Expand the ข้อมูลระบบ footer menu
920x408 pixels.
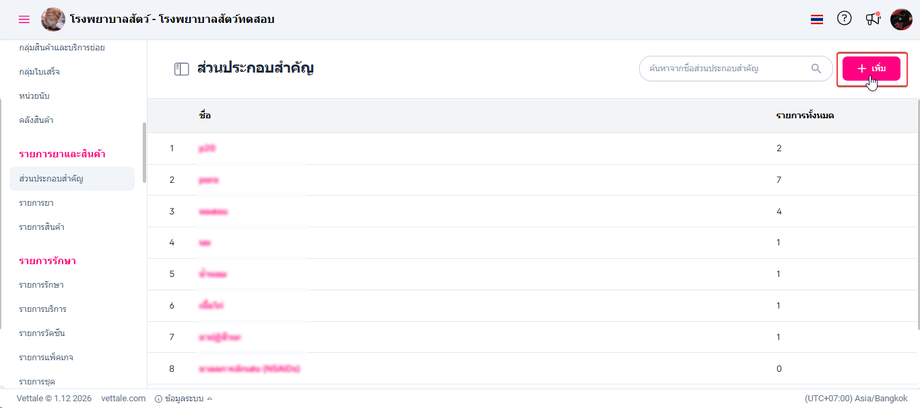click(x=189, y=398)
